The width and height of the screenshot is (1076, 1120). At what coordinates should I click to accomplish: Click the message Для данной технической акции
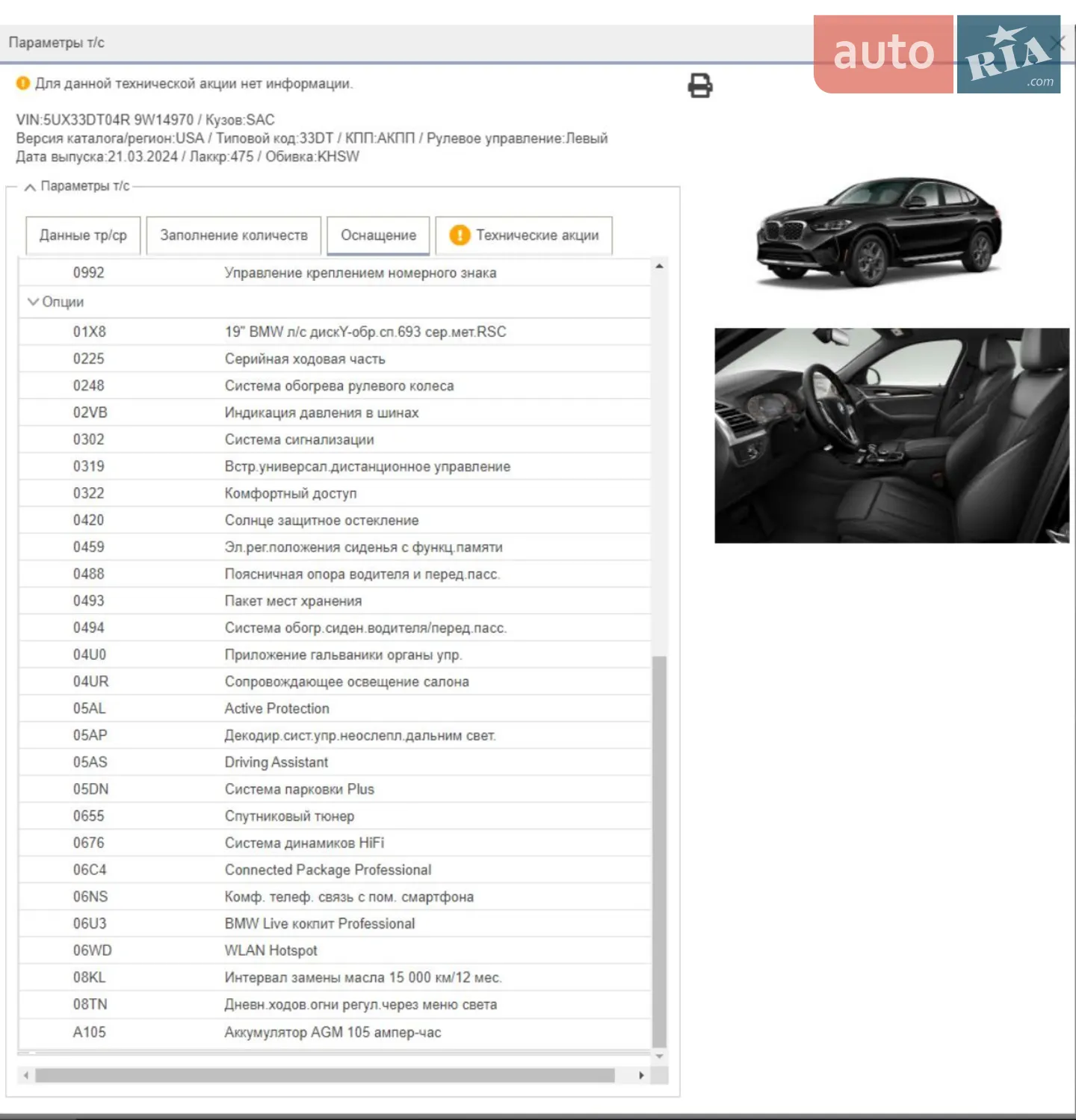194,84
